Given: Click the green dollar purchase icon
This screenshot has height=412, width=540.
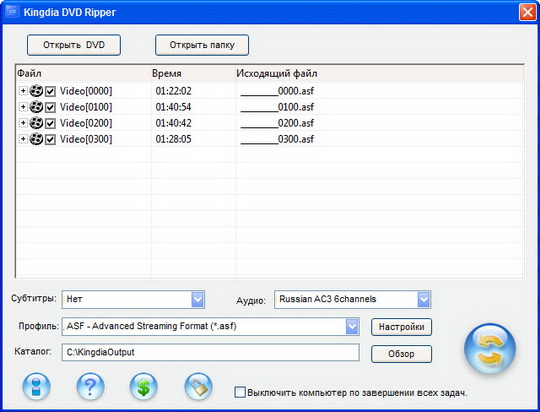Looking at the screenshot, I should click(x=144, y=387).
